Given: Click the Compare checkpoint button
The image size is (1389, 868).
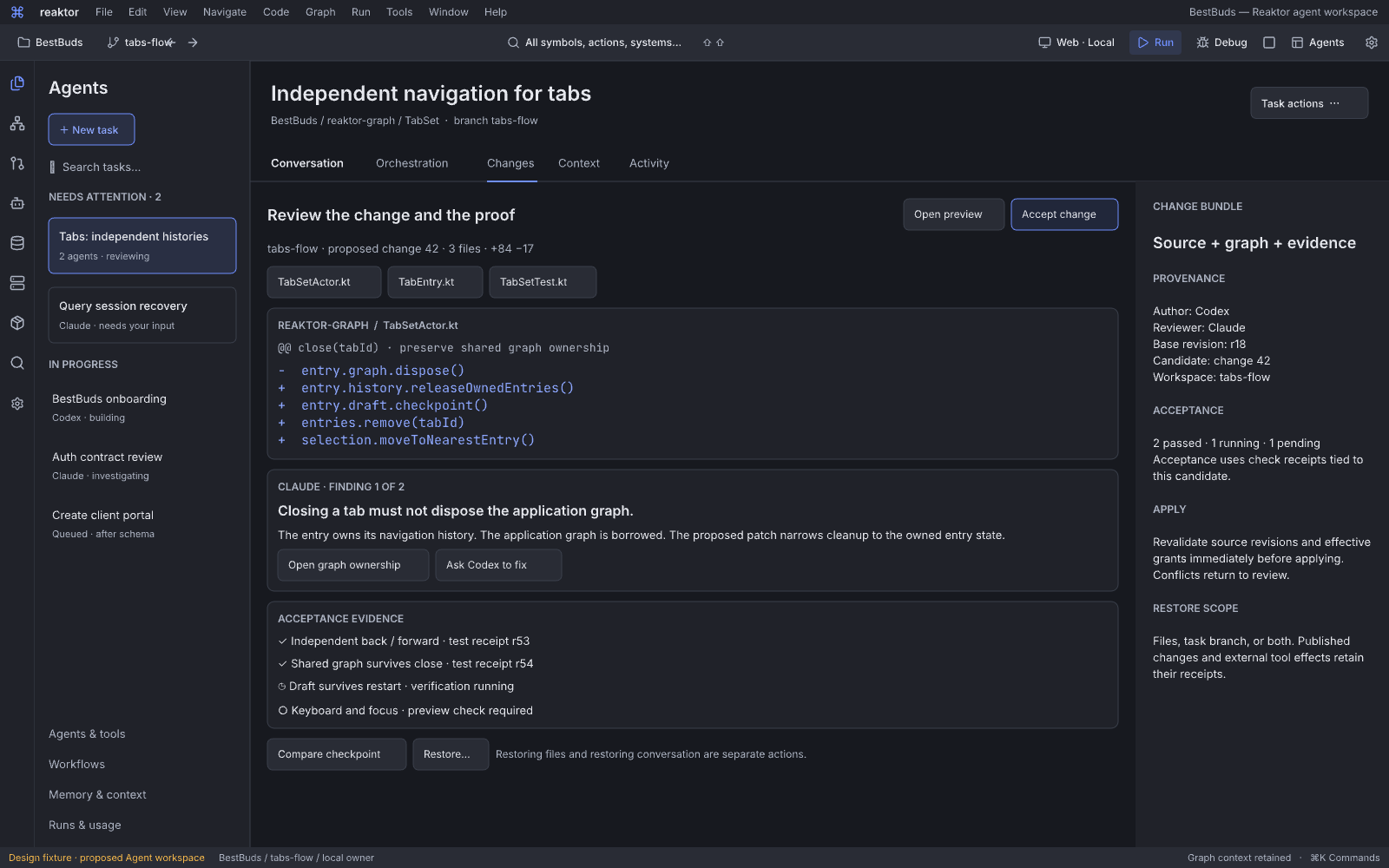Looking at the screenshot, I should point(337,754).
